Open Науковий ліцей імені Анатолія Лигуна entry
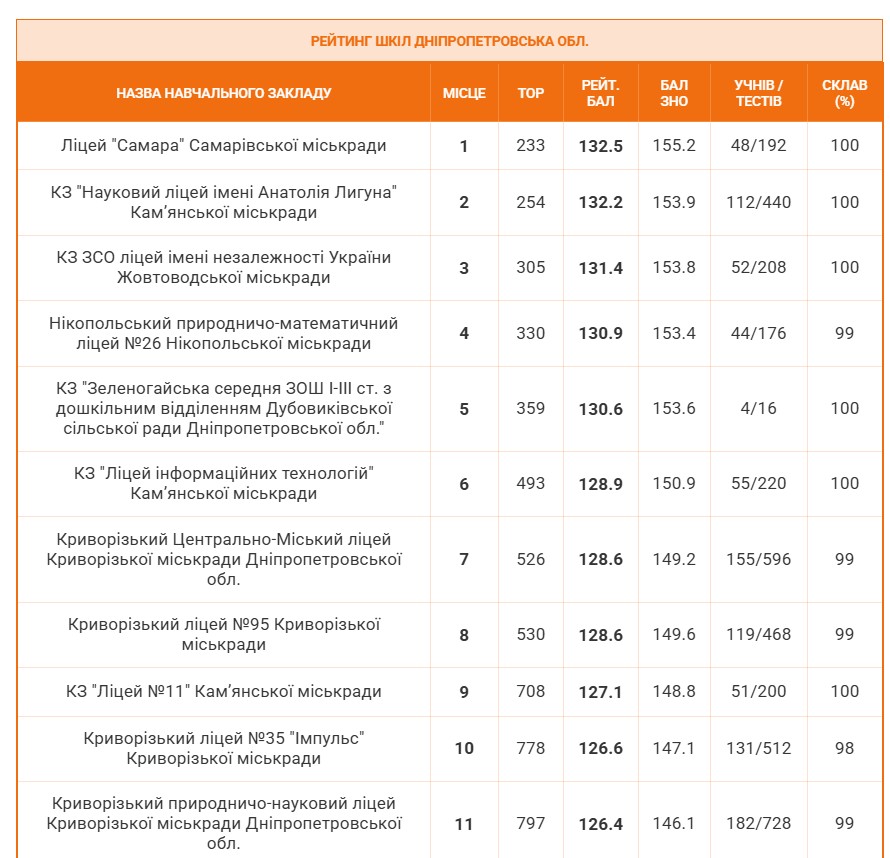This screenshot has width=890, height=858. pyautogui.click(x=223, y=202)
